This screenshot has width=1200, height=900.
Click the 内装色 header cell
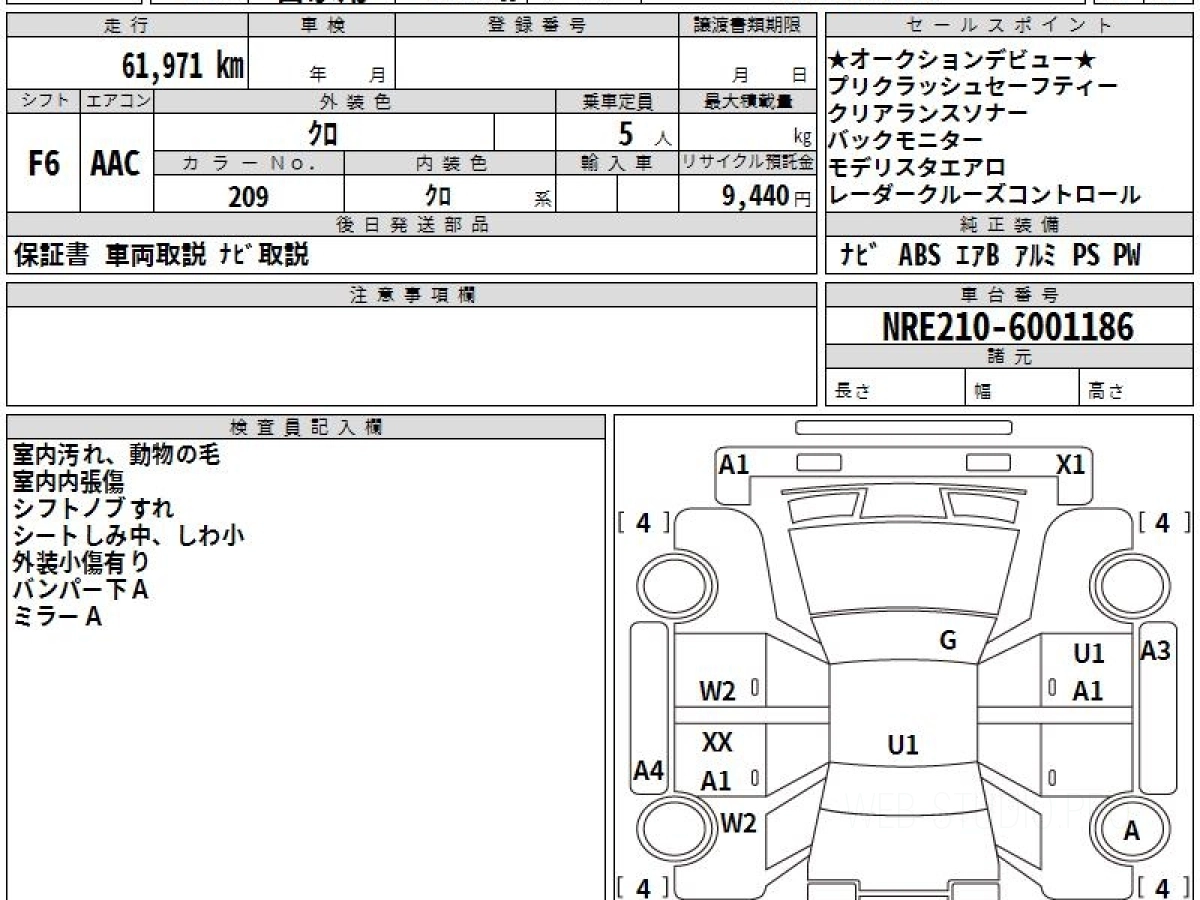pyautogui.click(x=450, y=163)
